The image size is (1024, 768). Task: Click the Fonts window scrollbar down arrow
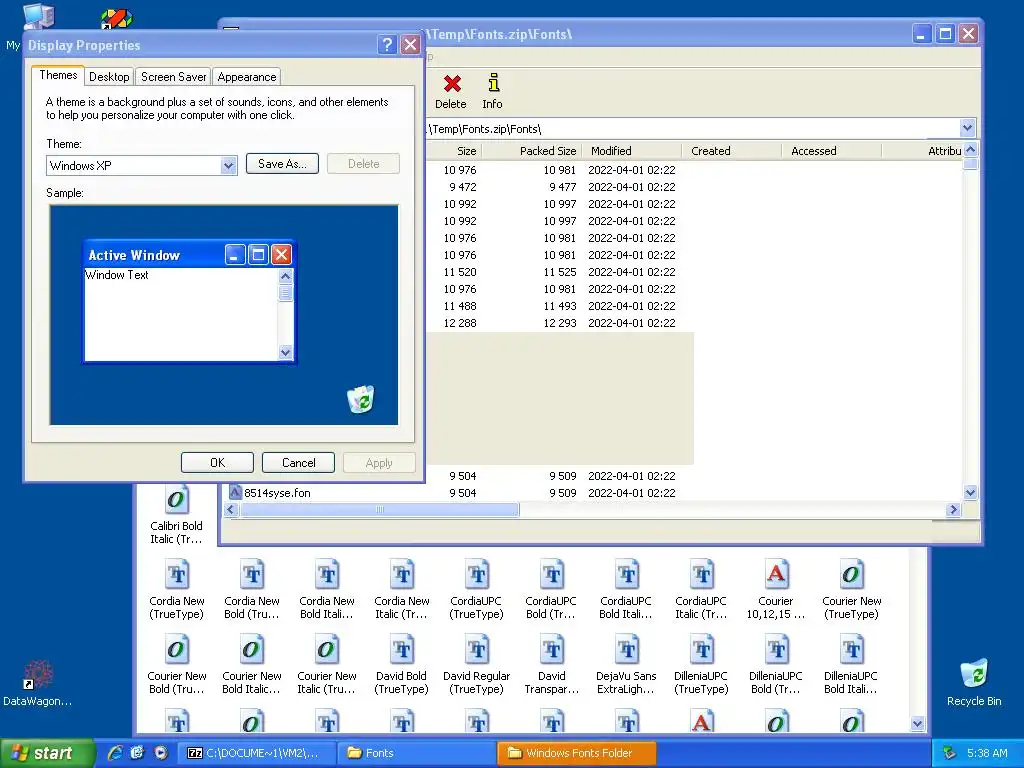917,723
